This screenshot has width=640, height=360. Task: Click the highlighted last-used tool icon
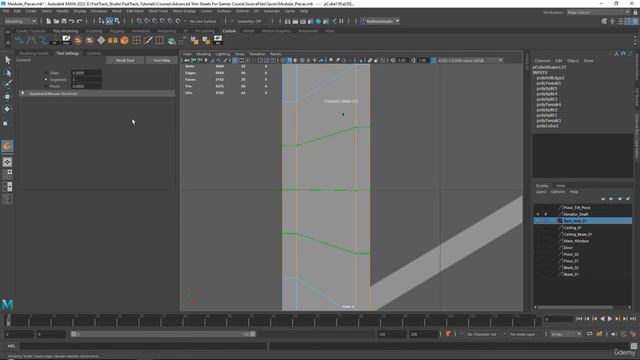pyautogui.click(x=7, y=147)
